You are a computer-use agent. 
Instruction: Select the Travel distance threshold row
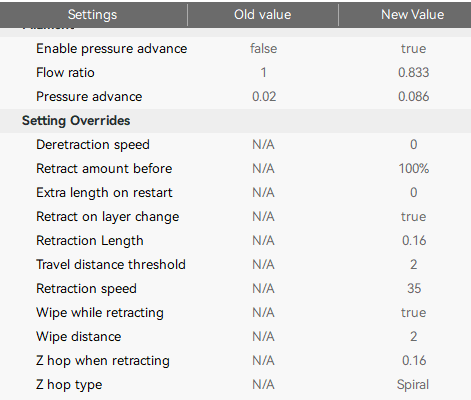(235, 265)
